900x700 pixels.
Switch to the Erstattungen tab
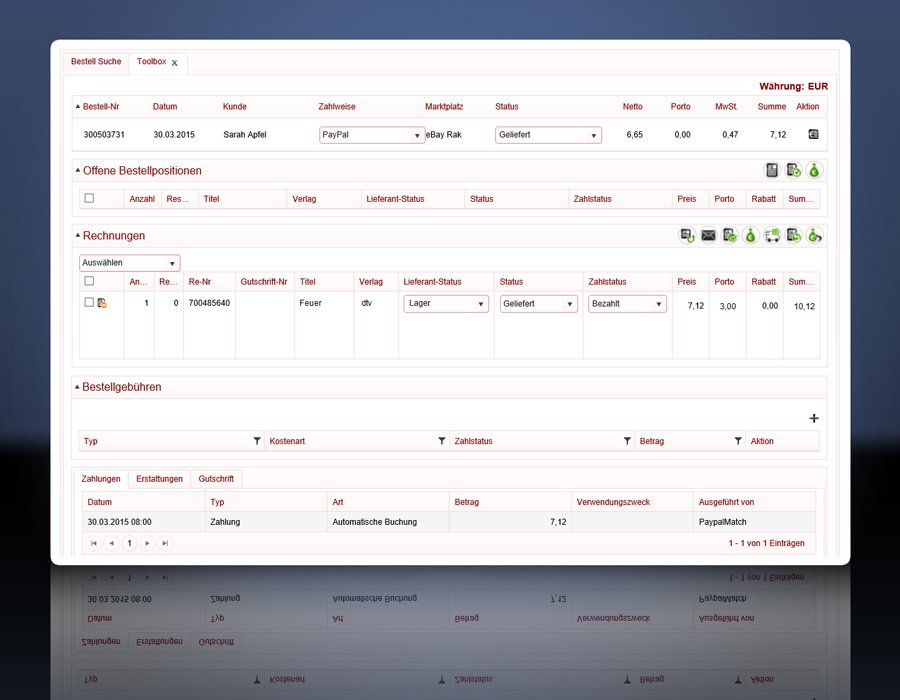click(x=160, y=479)
